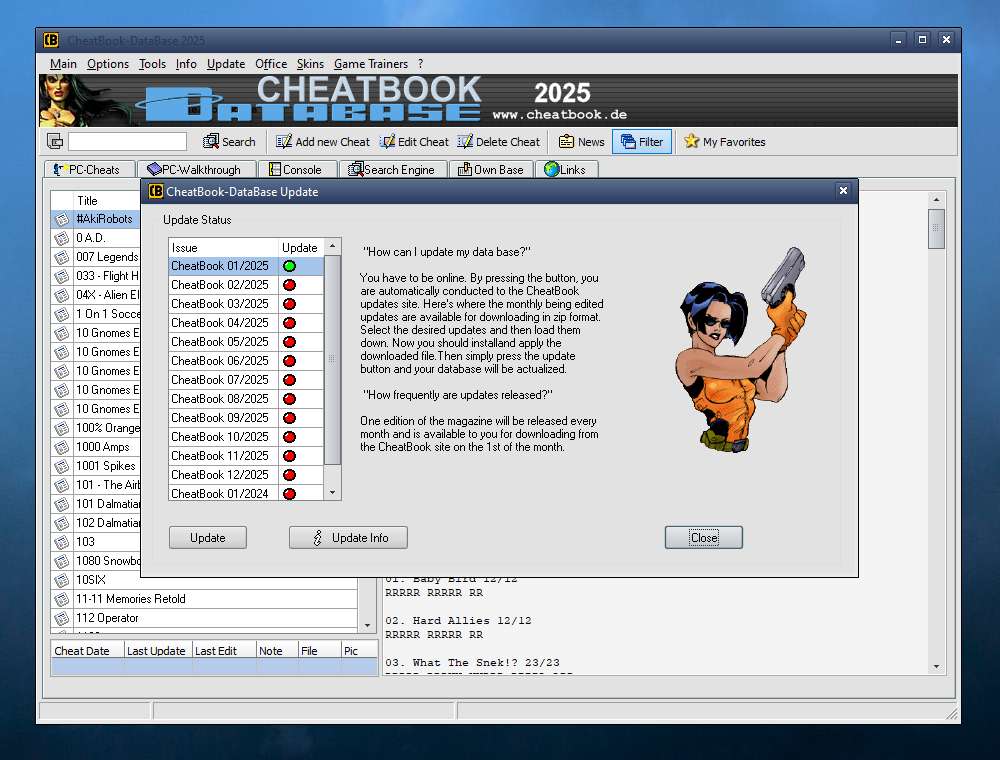Image resolution: width=1000 pixels, height=760 pixels.
Task: Click the Last Edit column header
Action: 224,650
